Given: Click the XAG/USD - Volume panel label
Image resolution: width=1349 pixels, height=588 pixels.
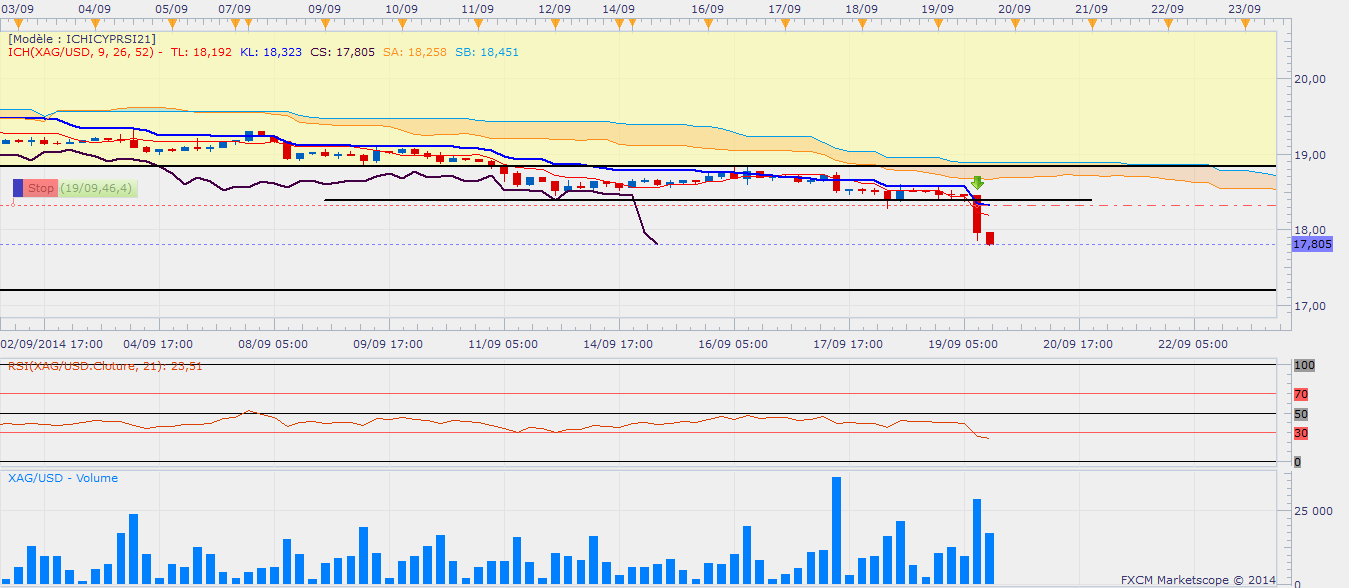Looking at the screenshot, I should [63, 478].
